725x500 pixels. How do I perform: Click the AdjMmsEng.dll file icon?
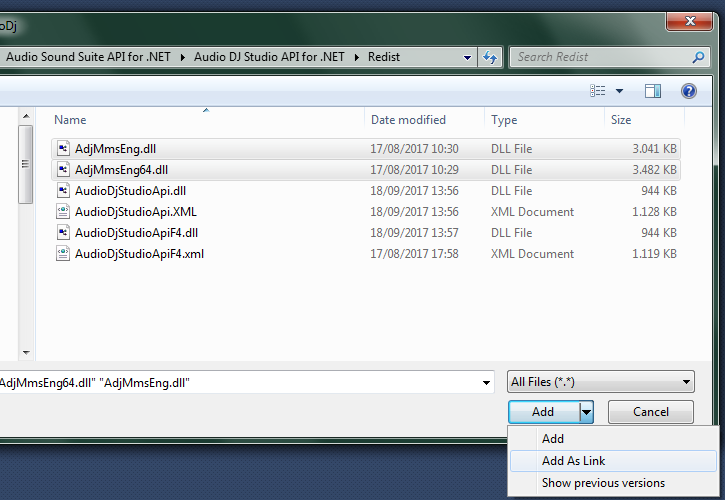[63, 148]
